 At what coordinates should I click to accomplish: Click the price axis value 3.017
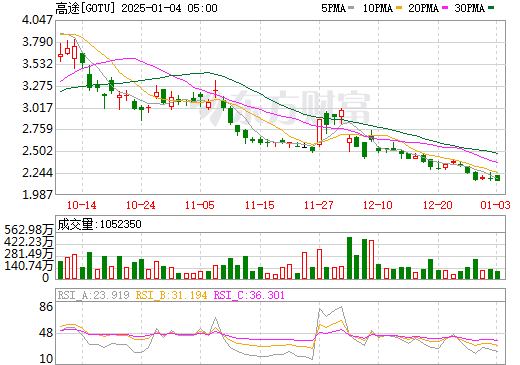point(37,108)
